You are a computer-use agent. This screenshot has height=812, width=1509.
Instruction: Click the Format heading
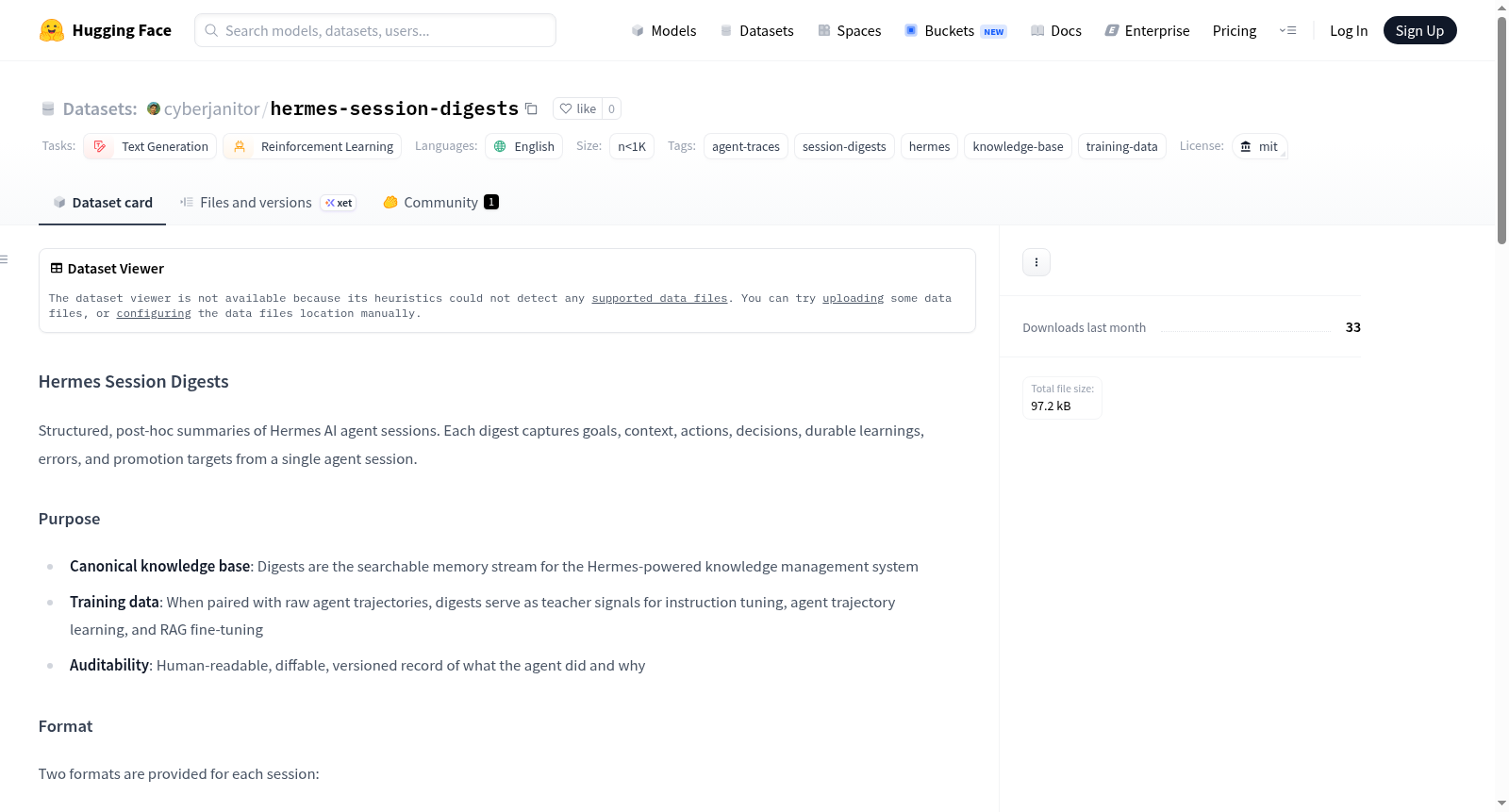point(65,726)
